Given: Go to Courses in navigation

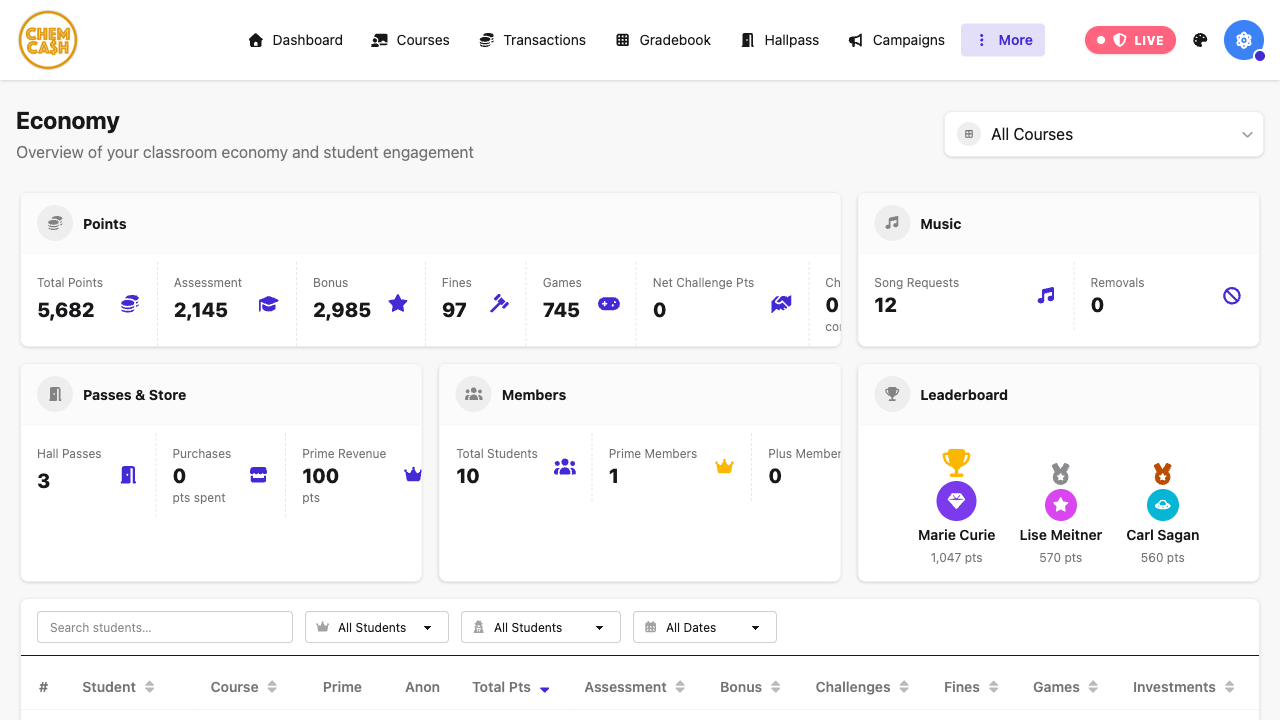Looking at the screenshot, I should coord(410,40).
